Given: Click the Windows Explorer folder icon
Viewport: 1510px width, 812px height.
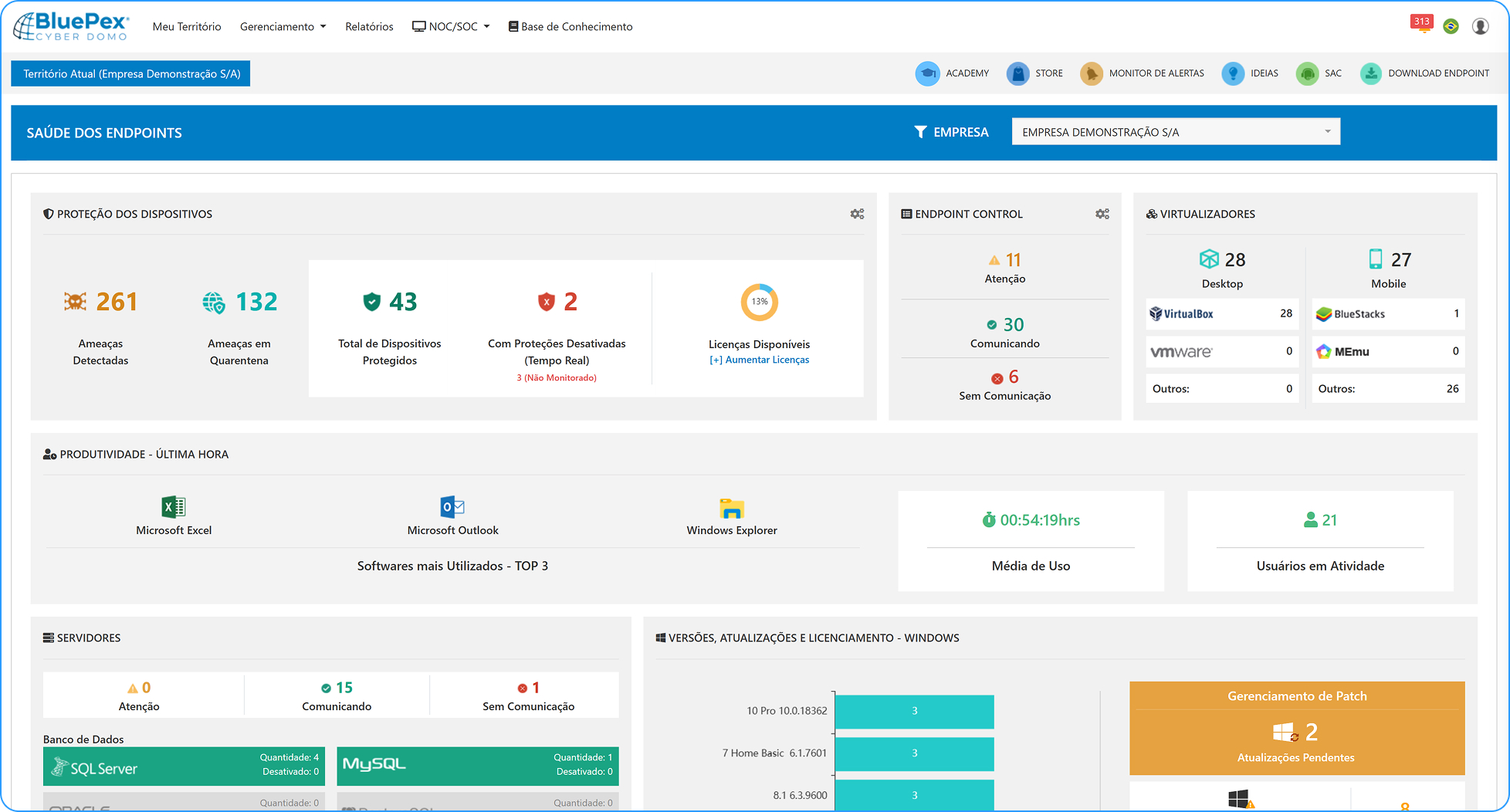Looking at the screenshot, I should click(732, 508).
